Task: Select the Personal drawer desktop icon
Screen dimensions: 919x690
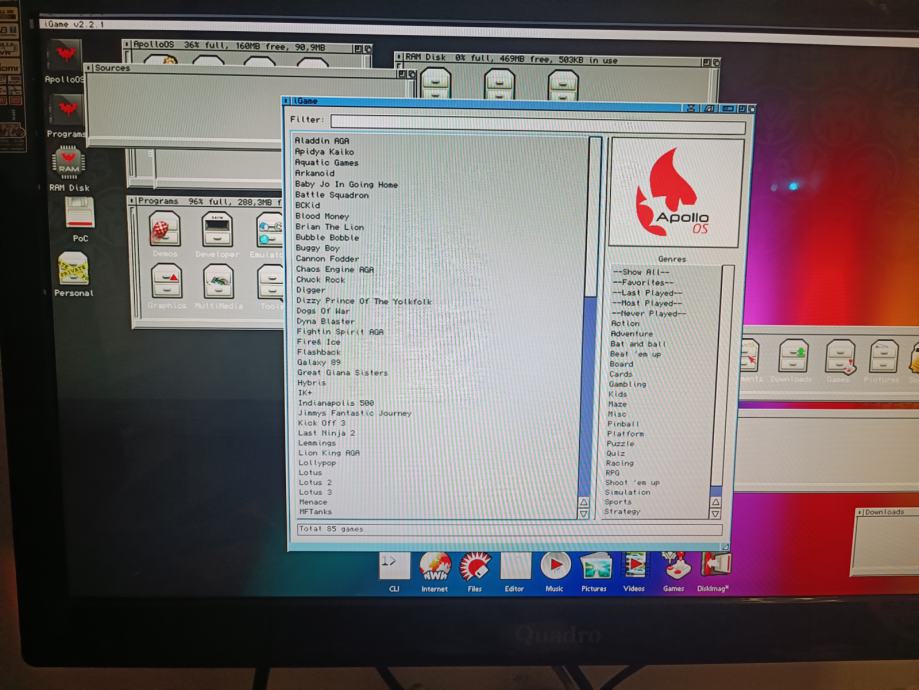Action: coord(73,268)
